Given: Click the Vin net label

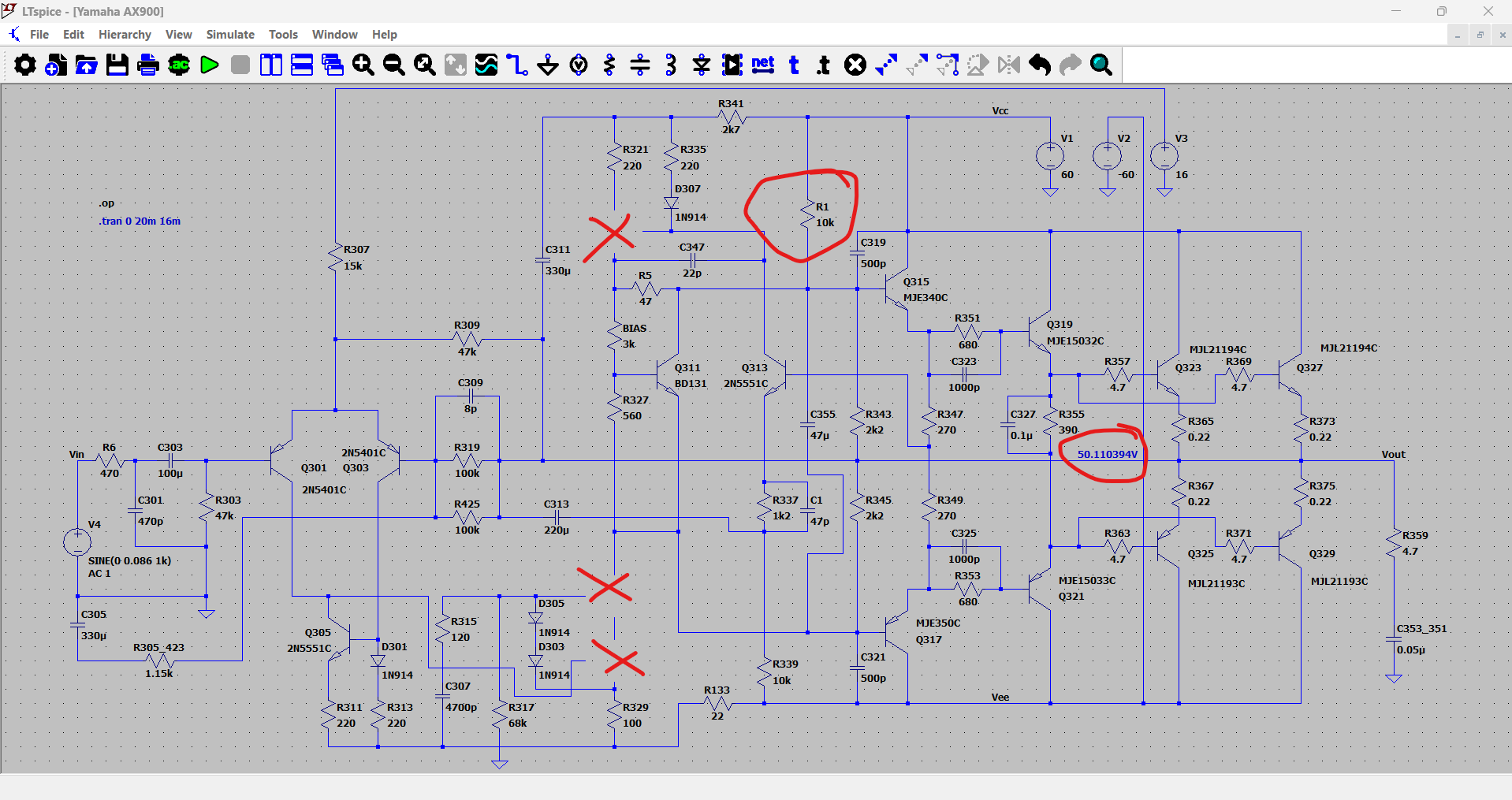Looking at the screenshot, I should [x=76, y=455].
